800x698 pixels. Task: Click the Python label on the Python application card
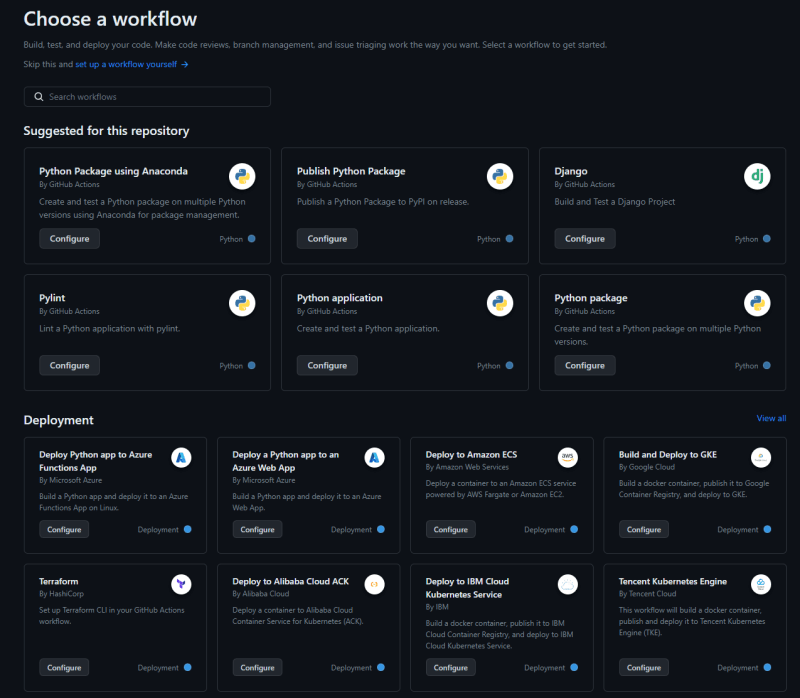tap(489, 366)
